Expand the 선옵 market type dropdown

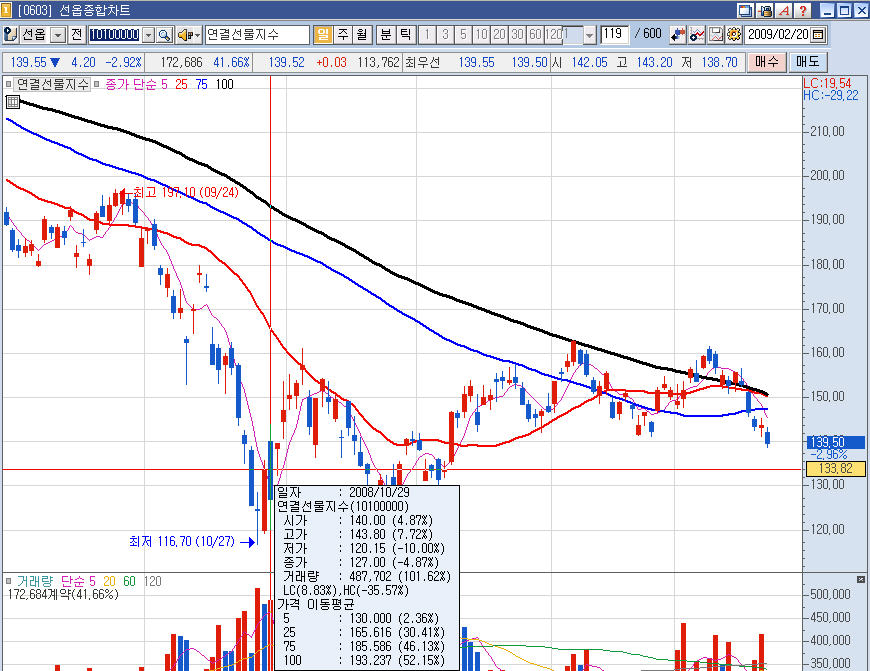pyautogui.click(x=57, y=35)
